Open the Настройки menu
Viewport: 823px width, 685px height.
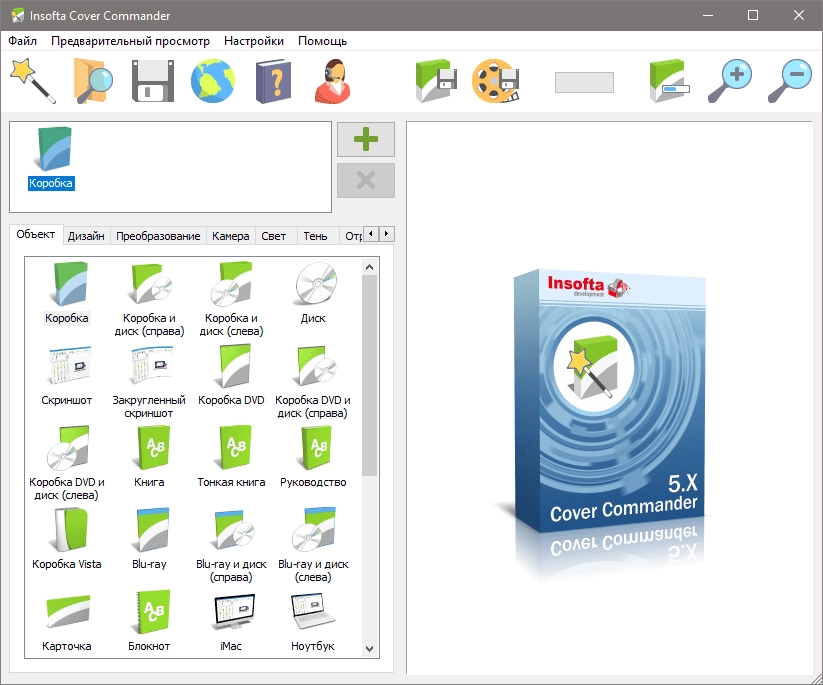(254, 41)
